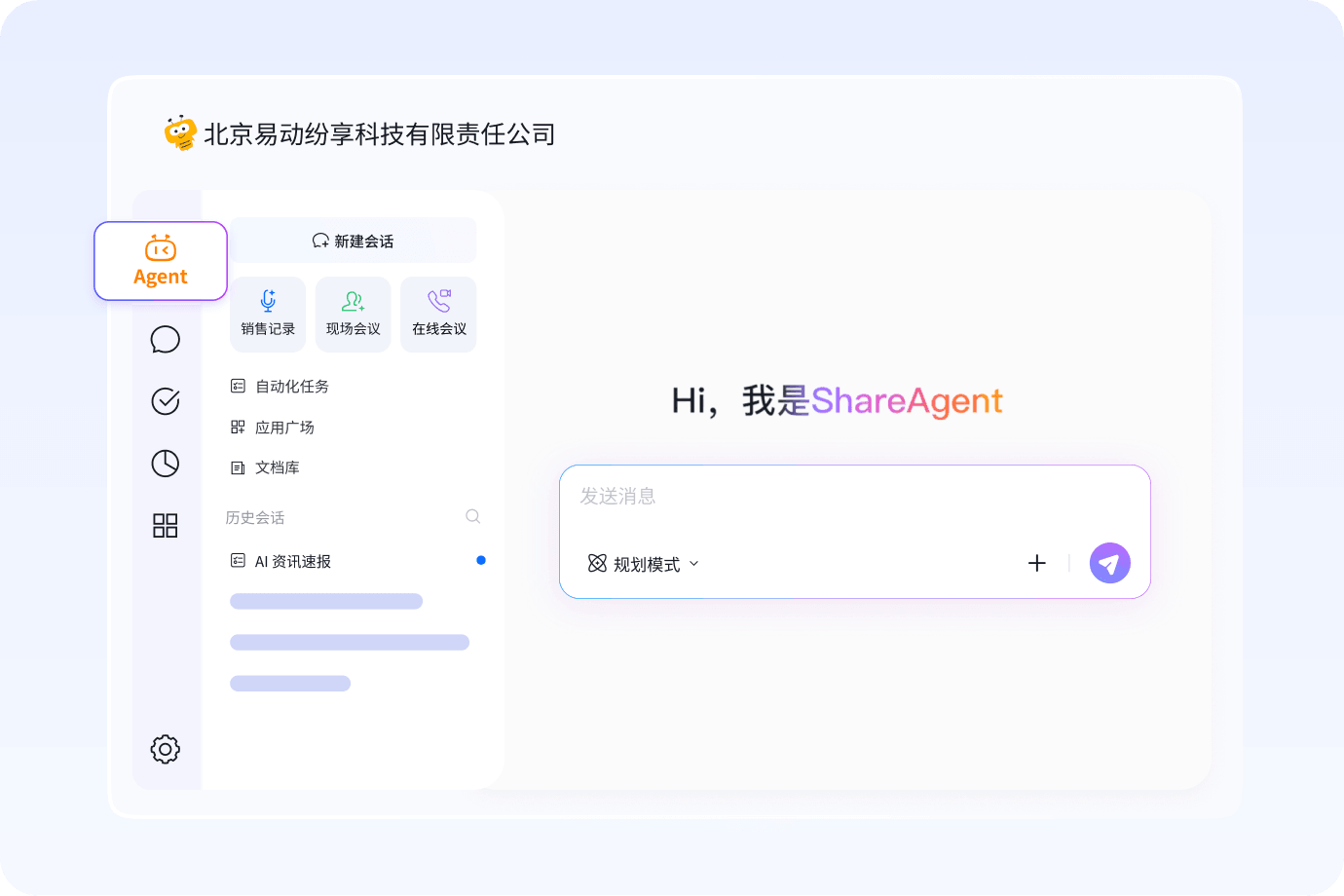Open the chat messages sidebar icon
Image resolution: width=1344 pixels, height=896 pixels.
click(166, 339)
